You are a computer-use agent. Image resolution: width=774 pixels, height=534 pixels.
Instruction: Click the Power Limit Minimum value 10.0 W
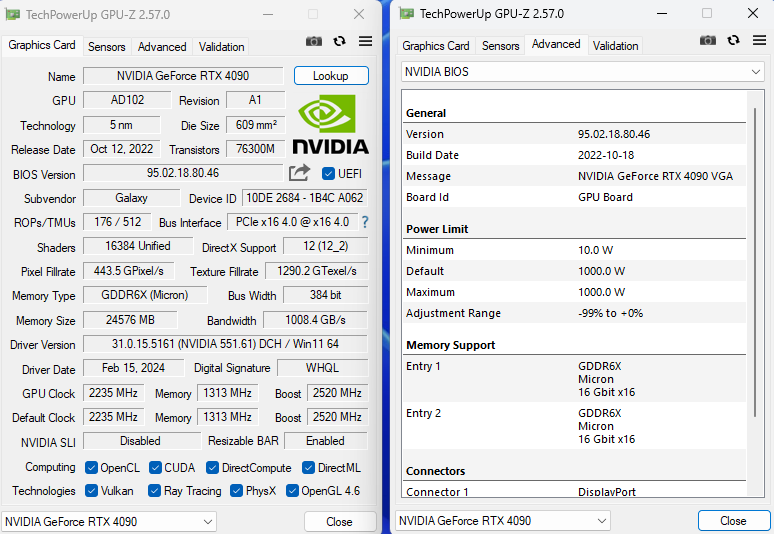click(595, 250)
